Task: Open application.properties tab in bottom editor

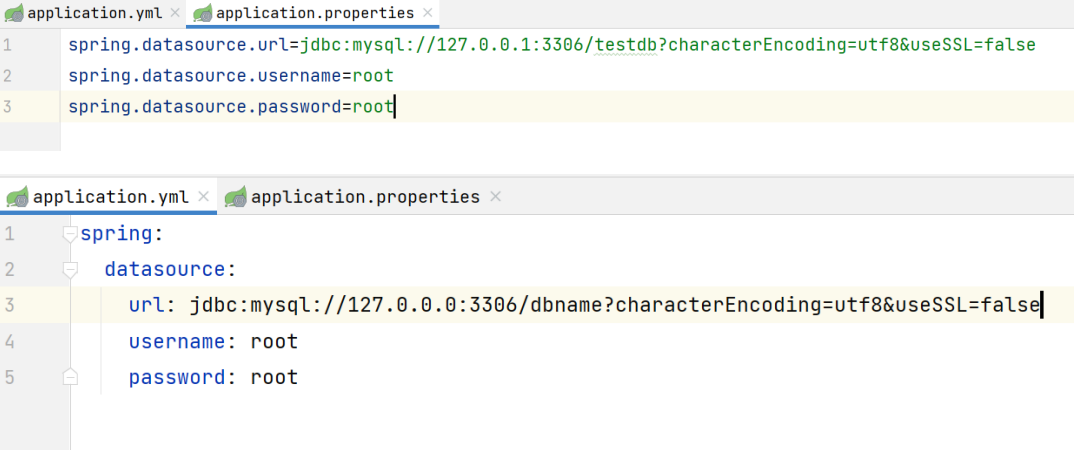Action: point(364,197)
